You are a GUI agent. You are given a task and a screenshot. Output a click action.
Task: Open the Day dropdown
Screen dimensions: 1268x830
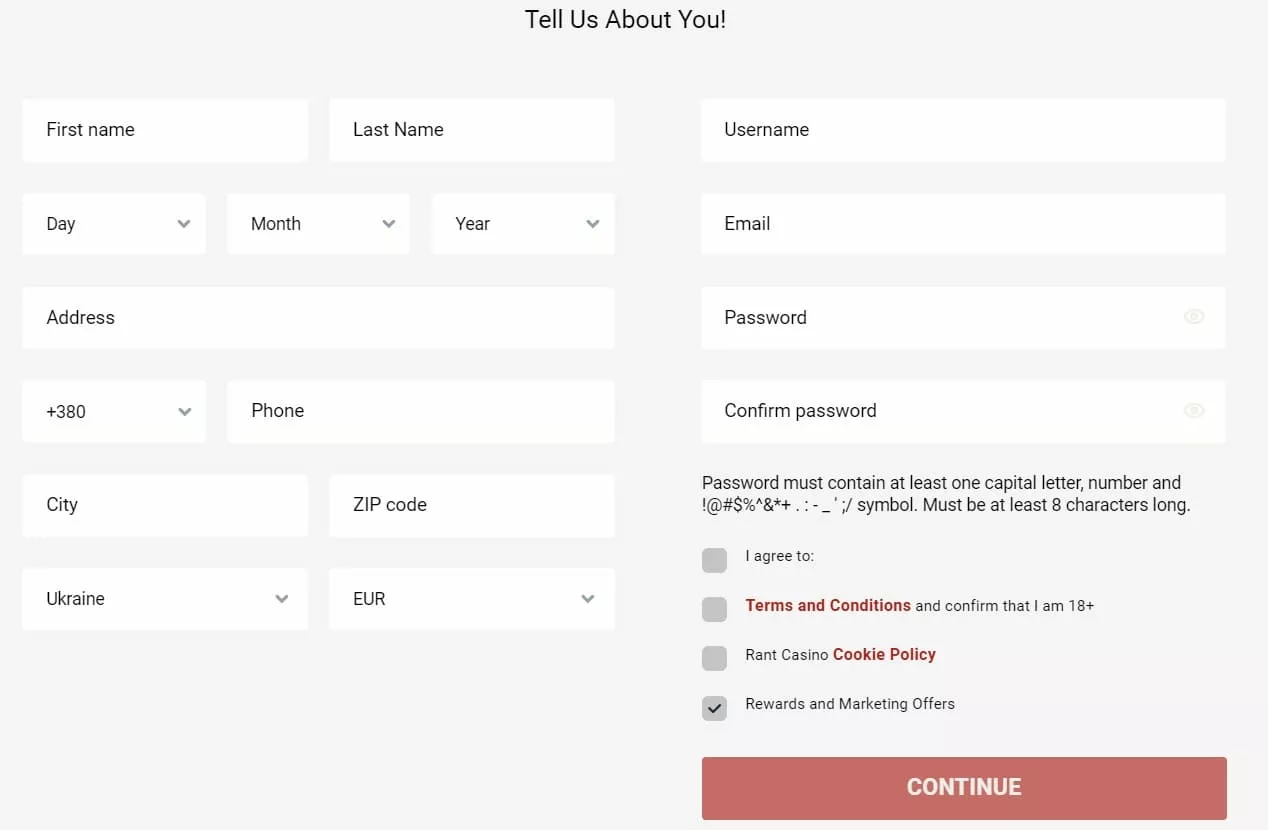point(114,224)
